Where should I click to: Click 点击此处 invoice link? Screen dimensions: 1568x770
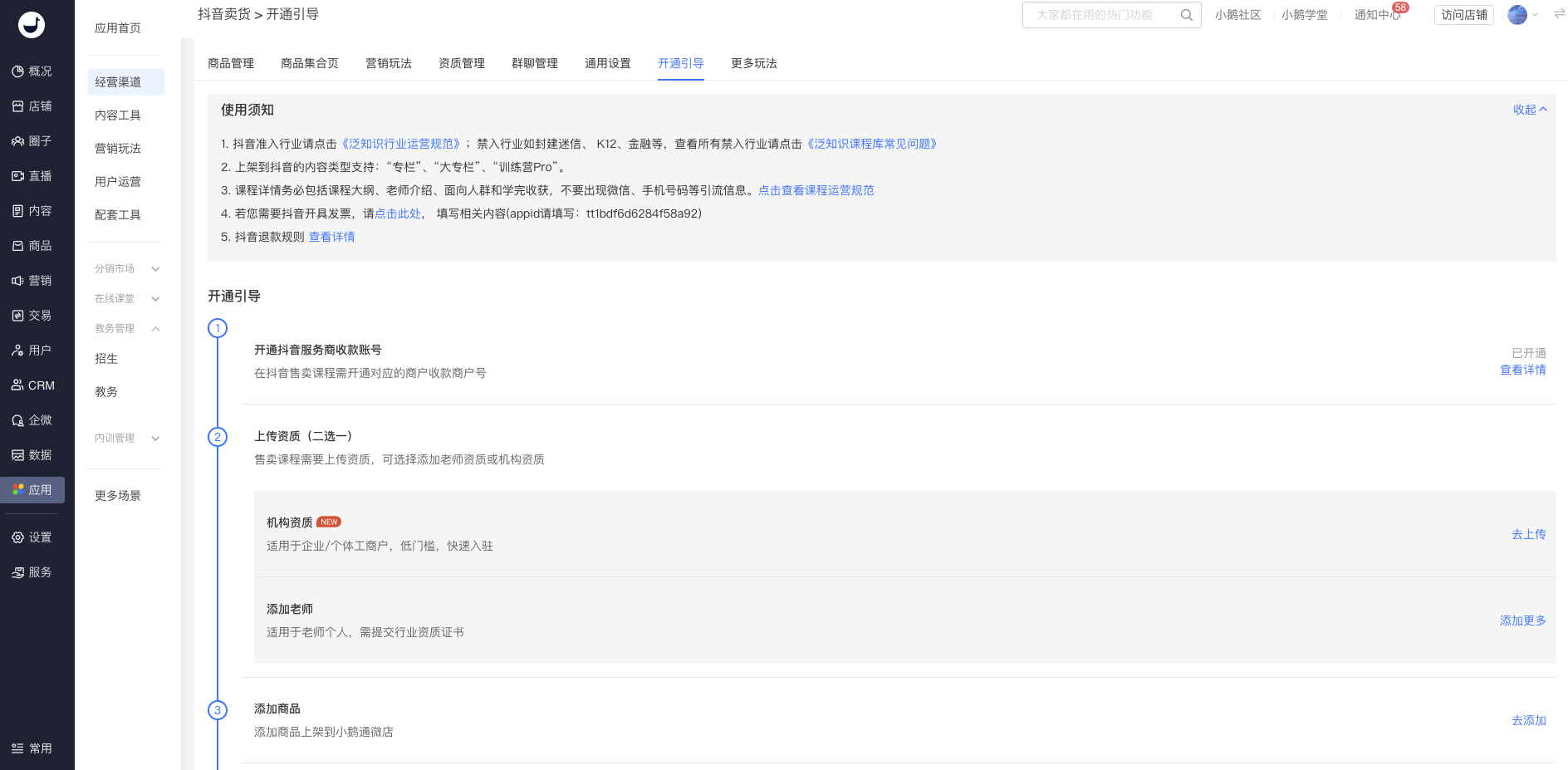pos(398,213)
